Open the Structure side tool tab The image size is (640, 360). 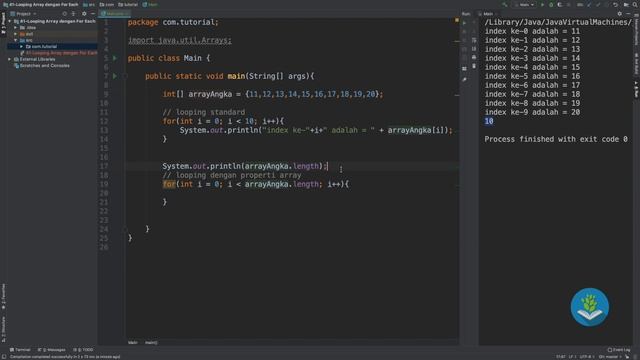(x=3, y=329)
